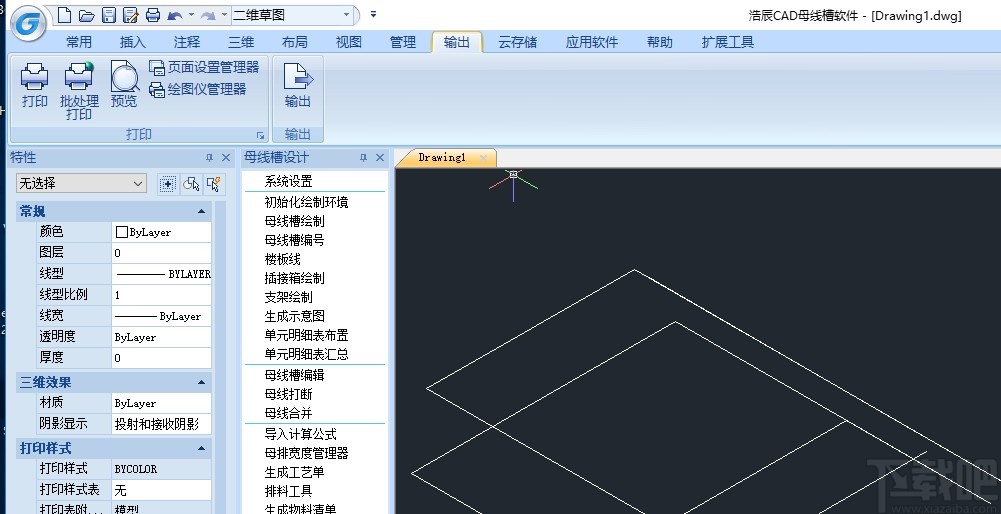Viewport: 1001px width, 514px height.
Task: Click the 透明度 ByLayer value
Action: point(161,337)
